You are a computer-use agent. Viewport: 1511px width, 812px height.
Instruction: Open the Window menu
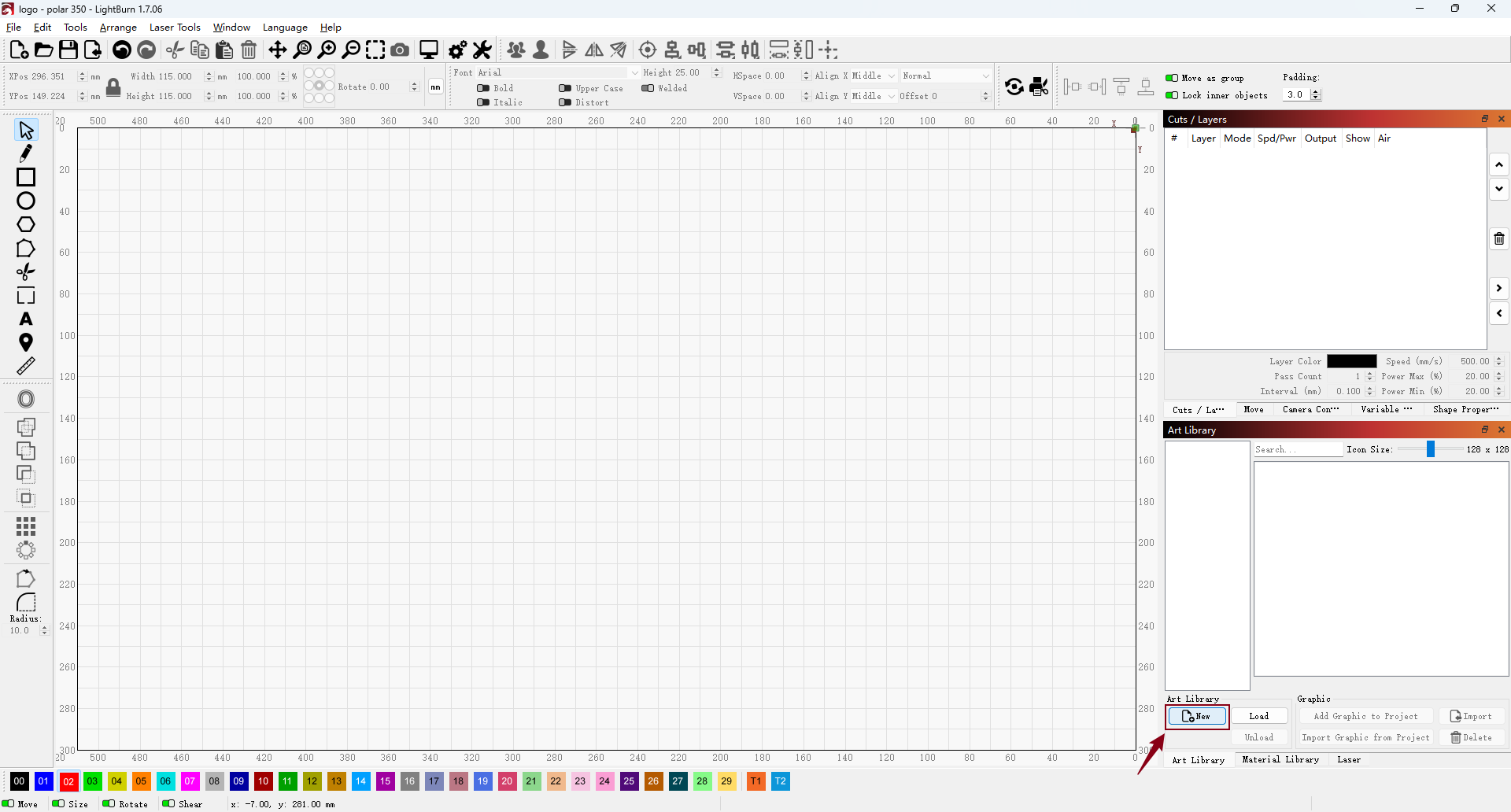point(231,28)
